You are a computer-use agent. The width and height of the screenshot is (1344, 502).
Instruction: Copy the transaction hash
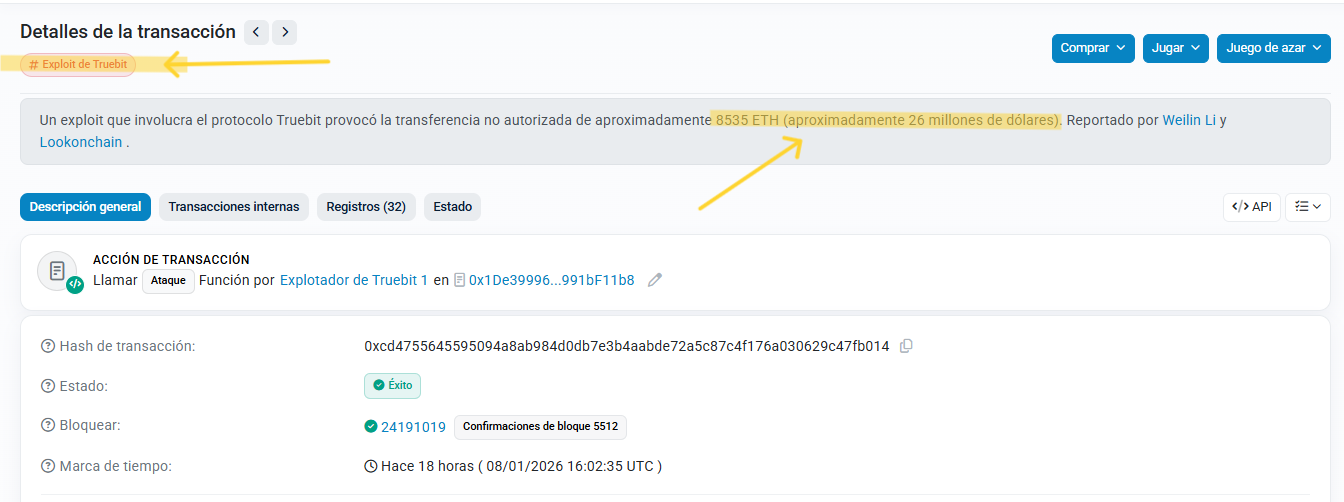906,346
